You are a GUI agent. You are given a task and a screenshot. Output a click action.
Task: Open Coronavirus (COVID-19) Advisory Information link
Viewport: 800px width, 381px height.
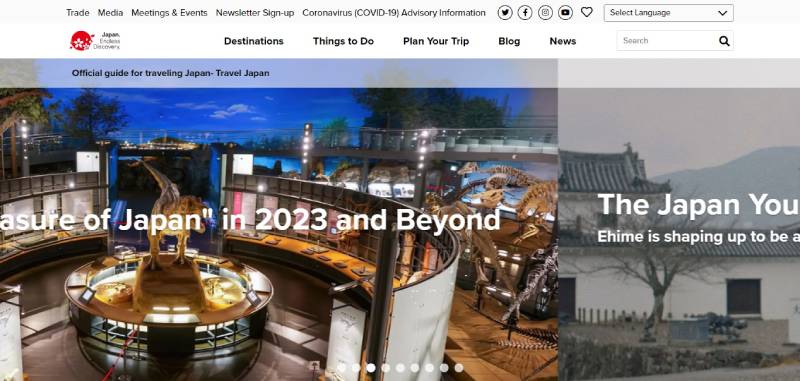pyautogui.click(x=394, y=13)
